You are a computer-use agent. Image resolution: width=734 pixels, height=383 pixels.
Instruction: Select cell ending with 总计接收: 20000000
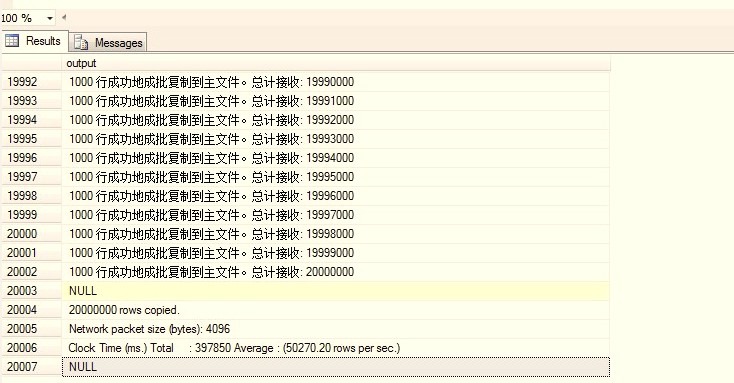(x=336, y=272)
